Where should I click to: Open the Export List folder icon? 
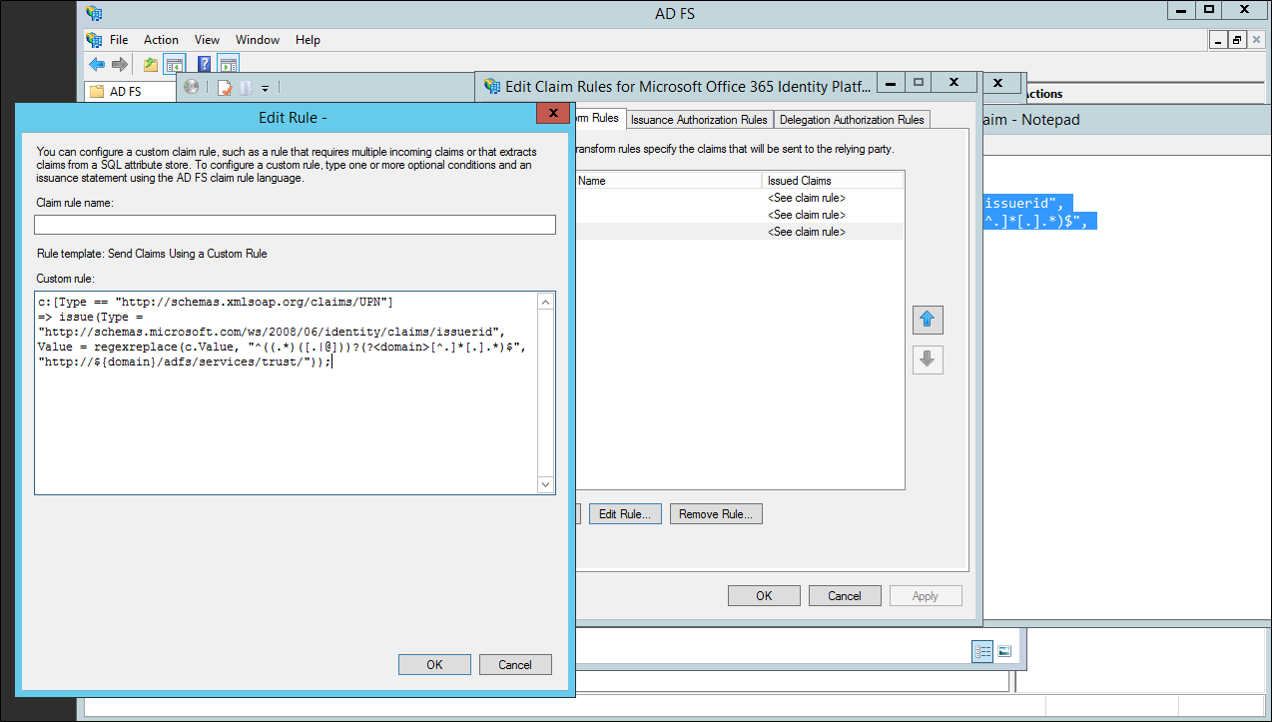(149, 64)
